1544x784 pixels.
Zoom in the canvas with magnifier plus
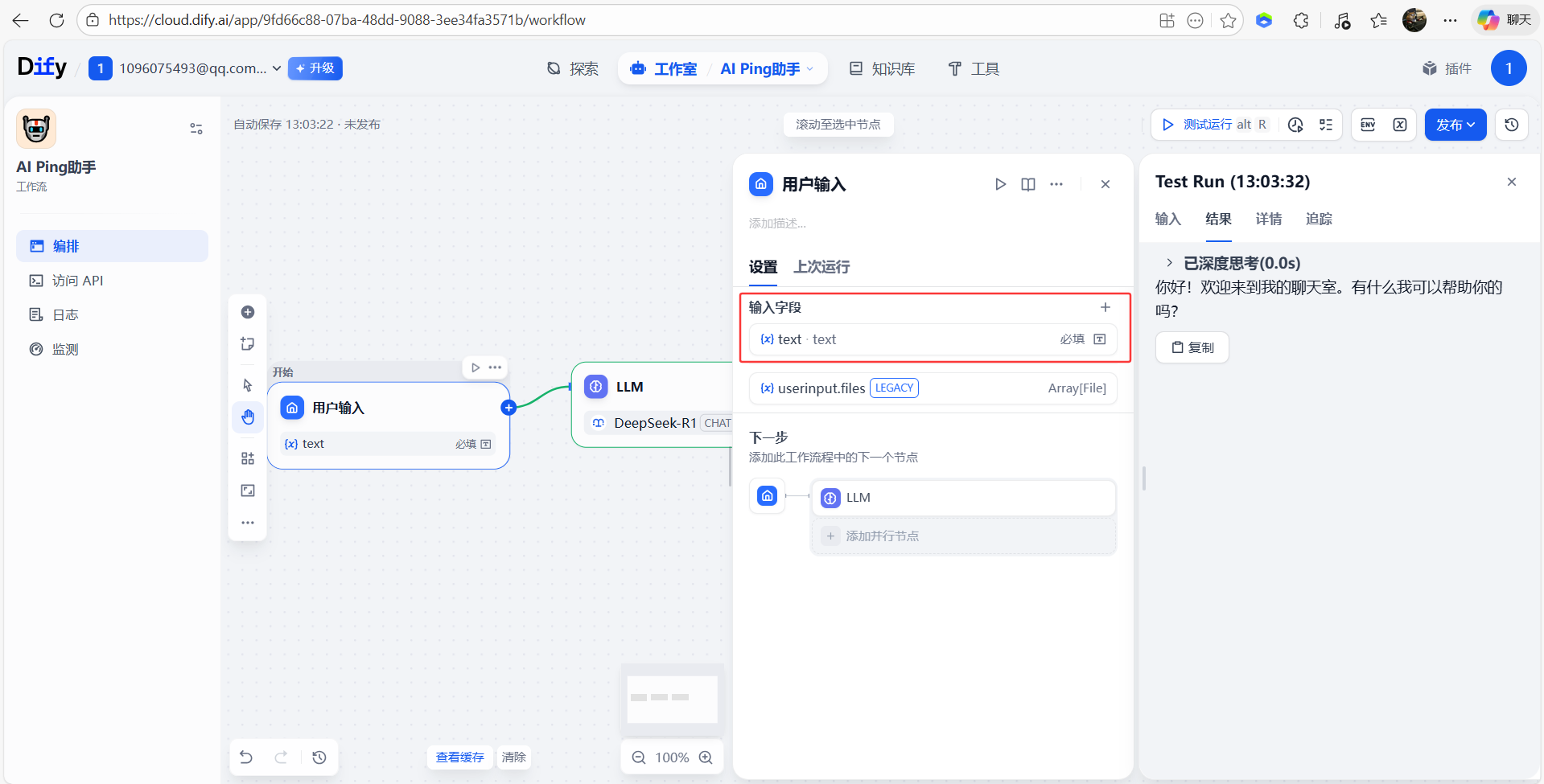click(x=706, y=757)
